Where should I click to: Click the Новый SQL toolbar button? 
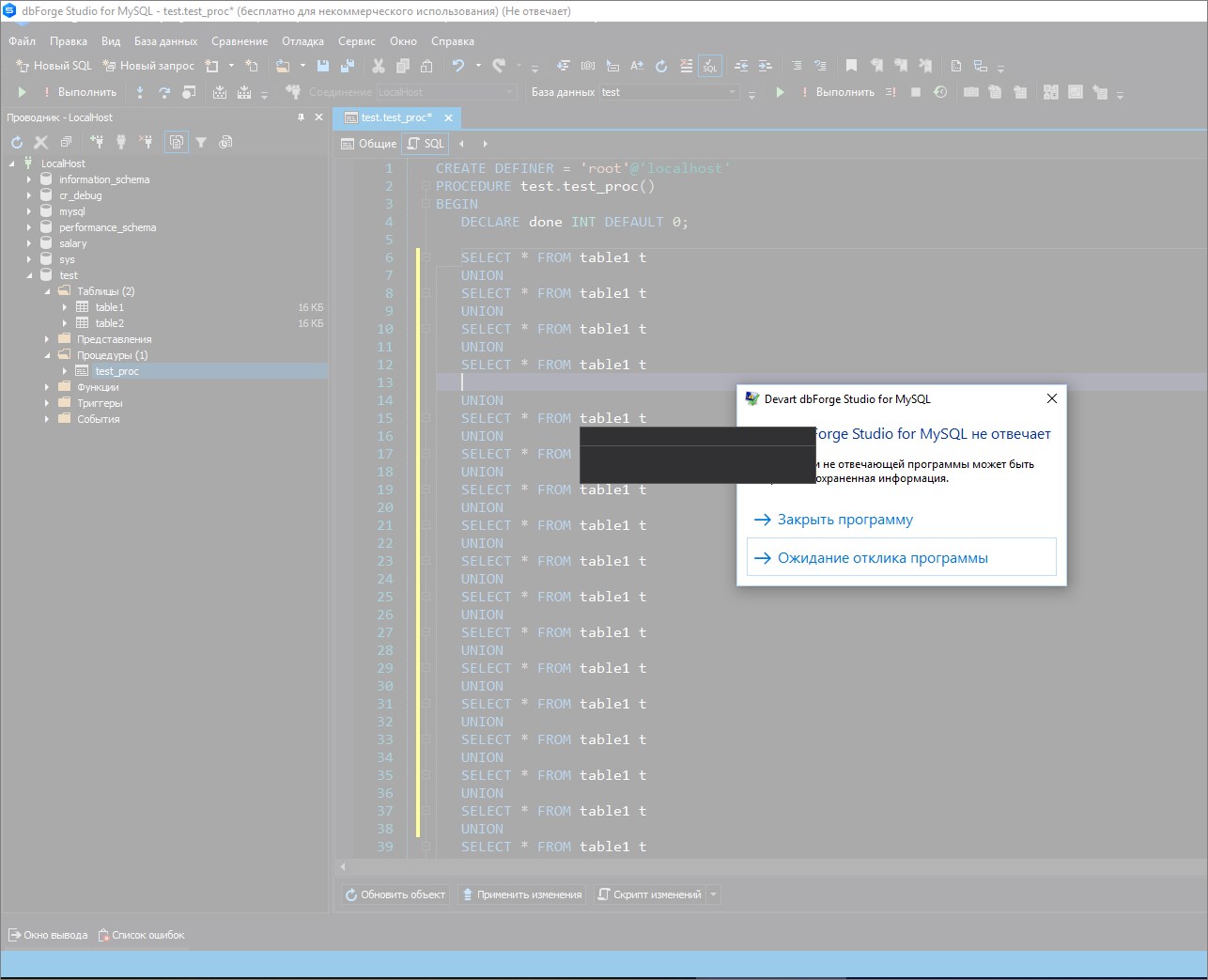[54, 66]
